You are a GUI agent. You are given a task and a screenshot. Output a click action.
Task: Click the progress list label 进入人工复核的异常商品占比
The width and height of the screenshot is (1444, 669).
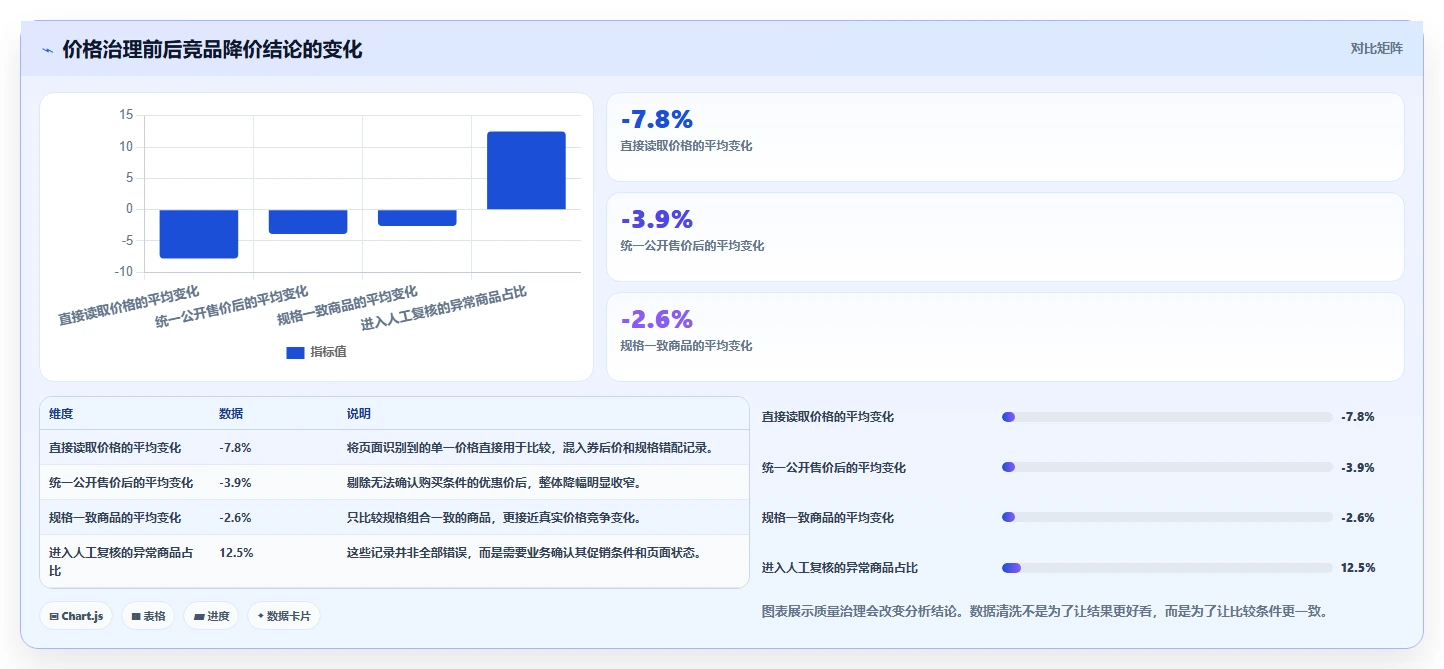point(840,568)
